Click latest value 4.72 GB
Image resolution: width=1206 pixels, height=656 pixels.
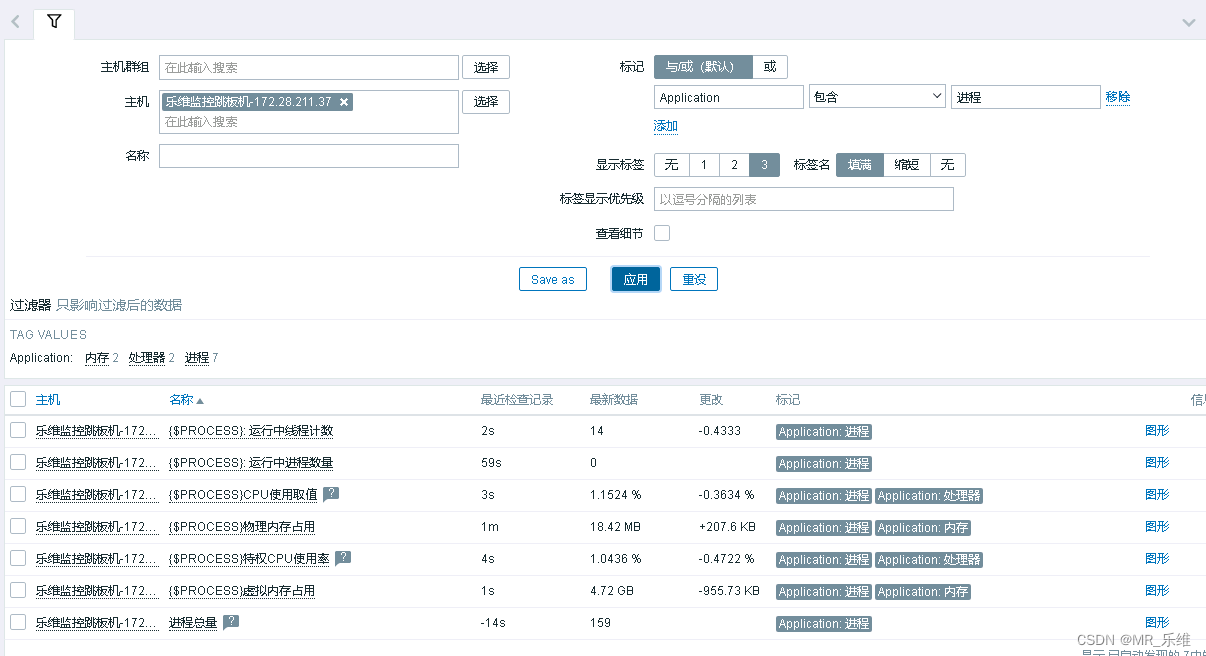pyautogui.click(x=612, y=591)
